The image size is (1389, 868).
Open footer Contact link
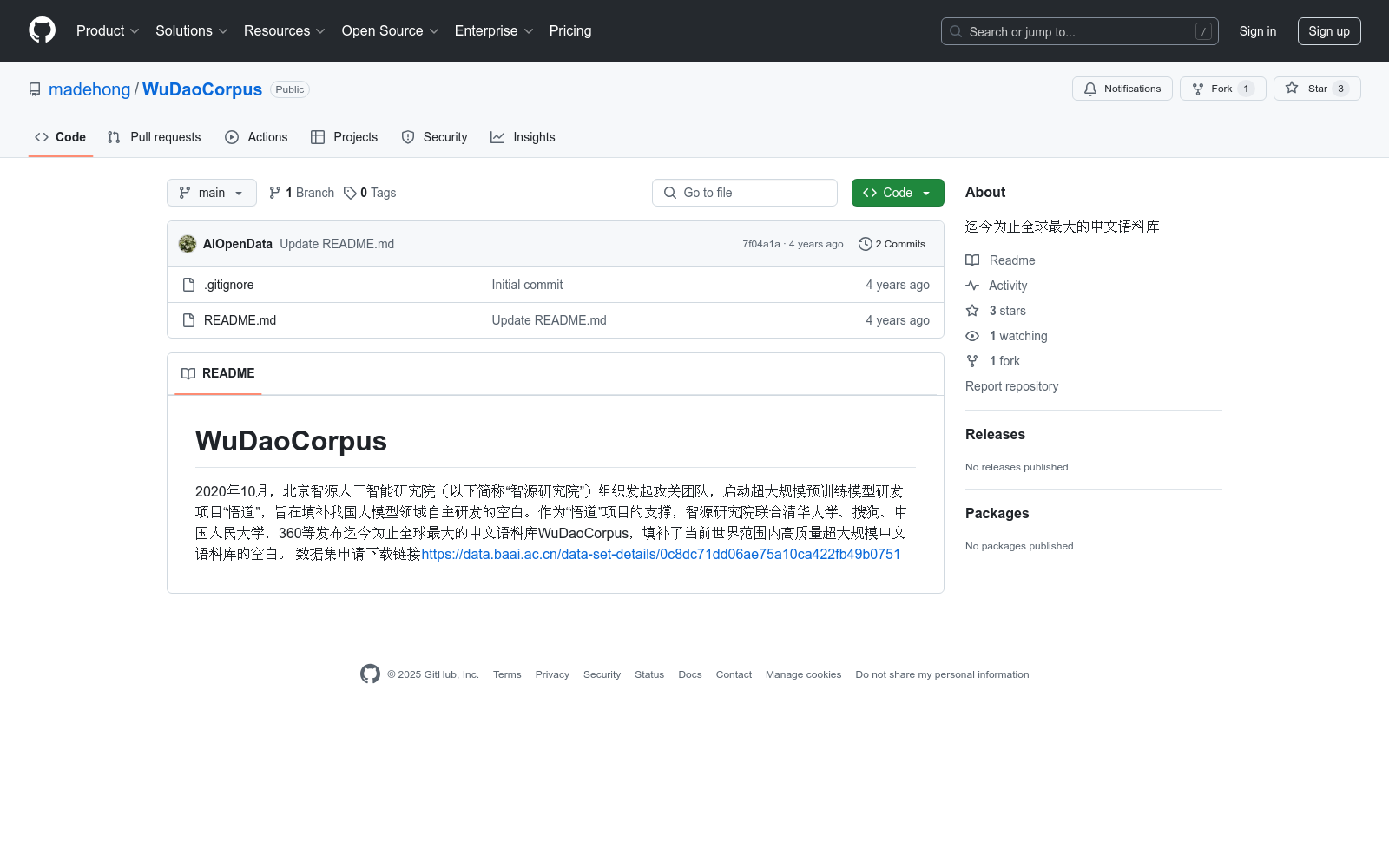pyautogui.click(x=734, y=674)
